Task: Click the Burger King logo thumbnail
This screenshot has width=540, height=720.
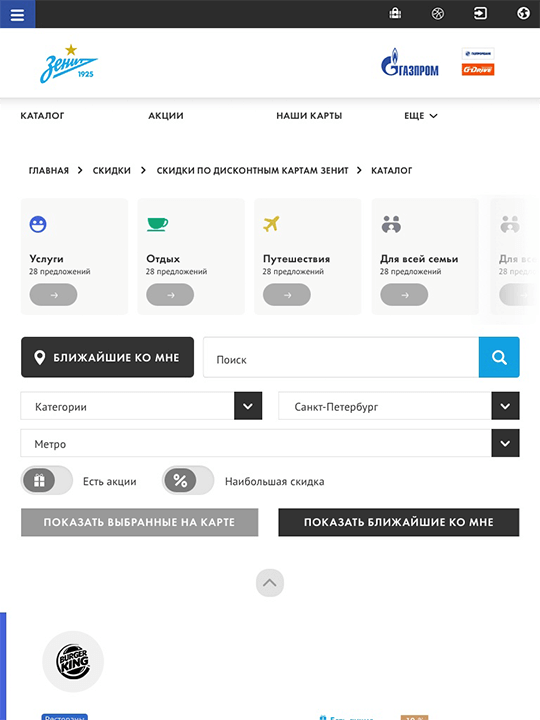Action: click(73, 662)
